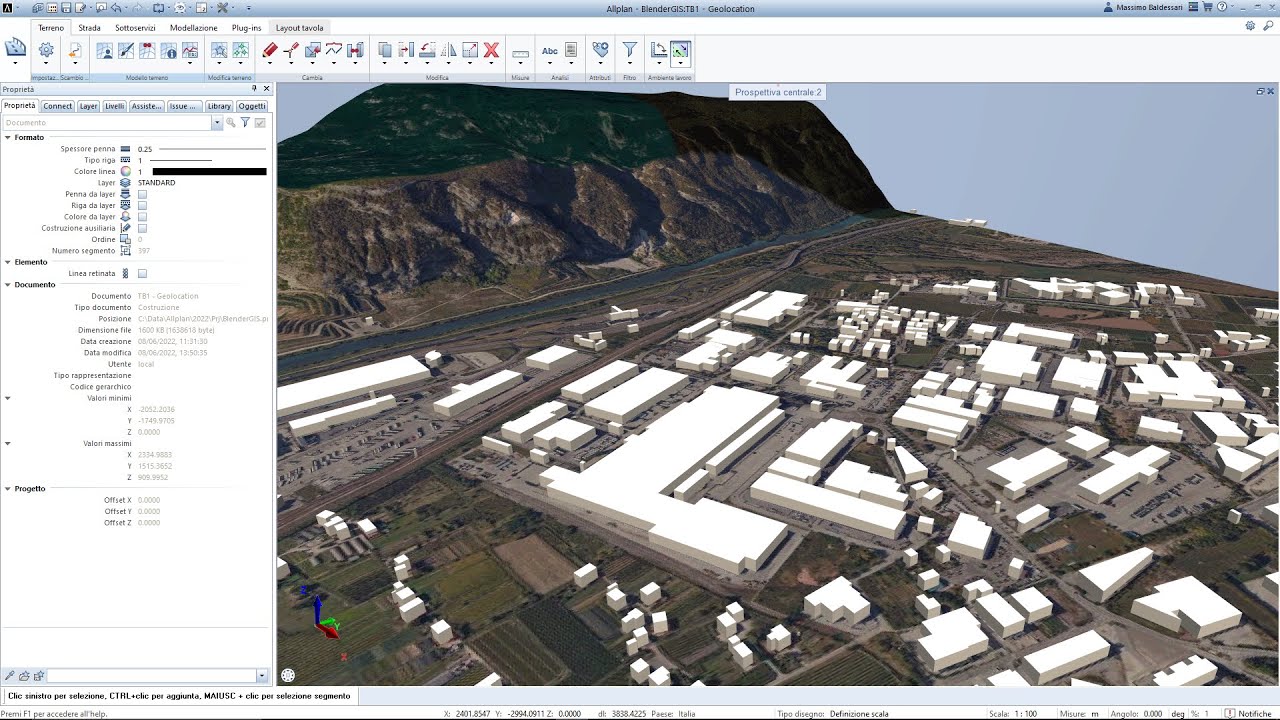Viewport: 1280px width, 720px height.
Task: Click the terrain model info icon
Action: tap(169, 50)
